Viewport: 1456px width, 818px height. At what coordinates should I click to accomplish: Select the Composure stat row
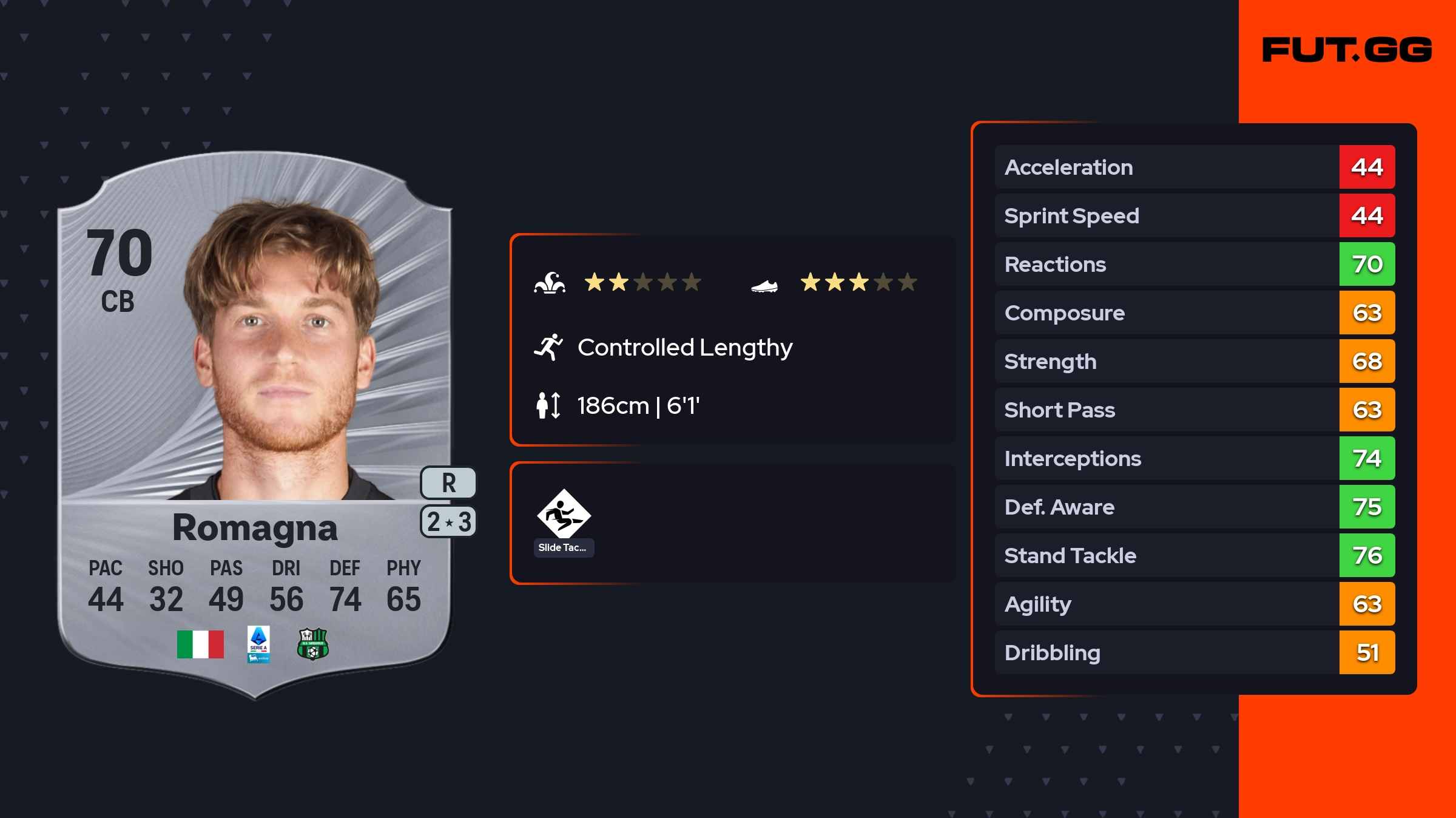point(1166,313)
